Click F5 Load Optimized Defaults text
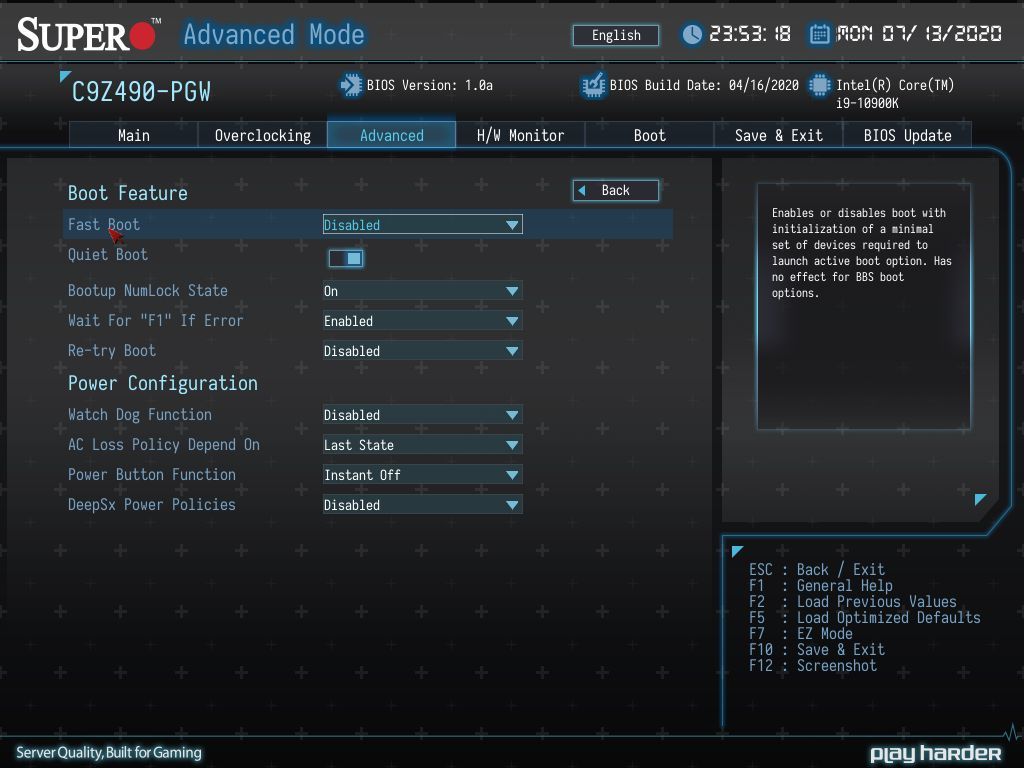The height and width of the screenshot is (768, 1024). coord(865,618)
